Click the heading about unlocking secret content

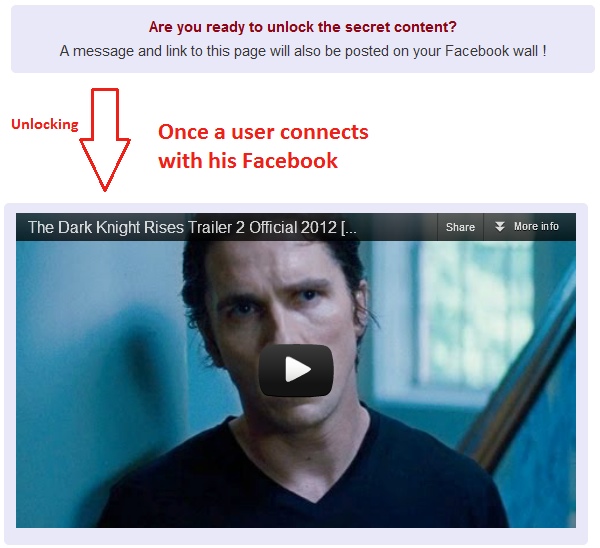pyautogui.click(x=303, y=27)
